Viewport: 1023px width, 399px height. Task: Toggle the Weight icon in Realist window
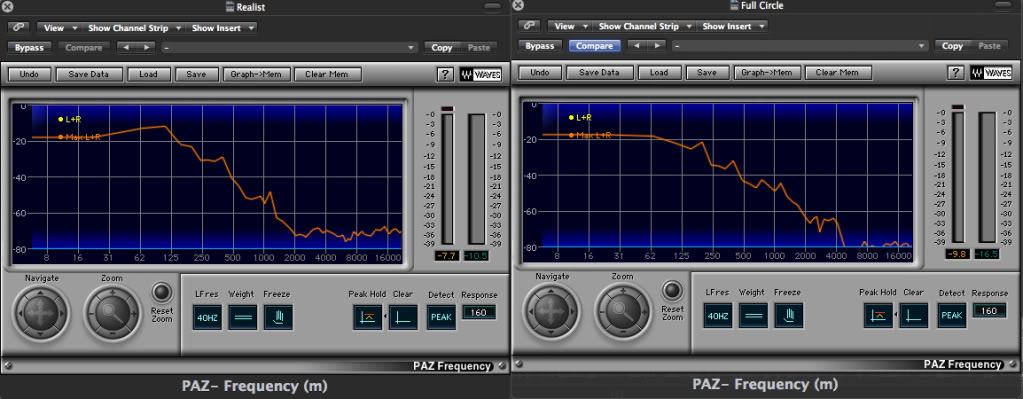tap(242, 318)
